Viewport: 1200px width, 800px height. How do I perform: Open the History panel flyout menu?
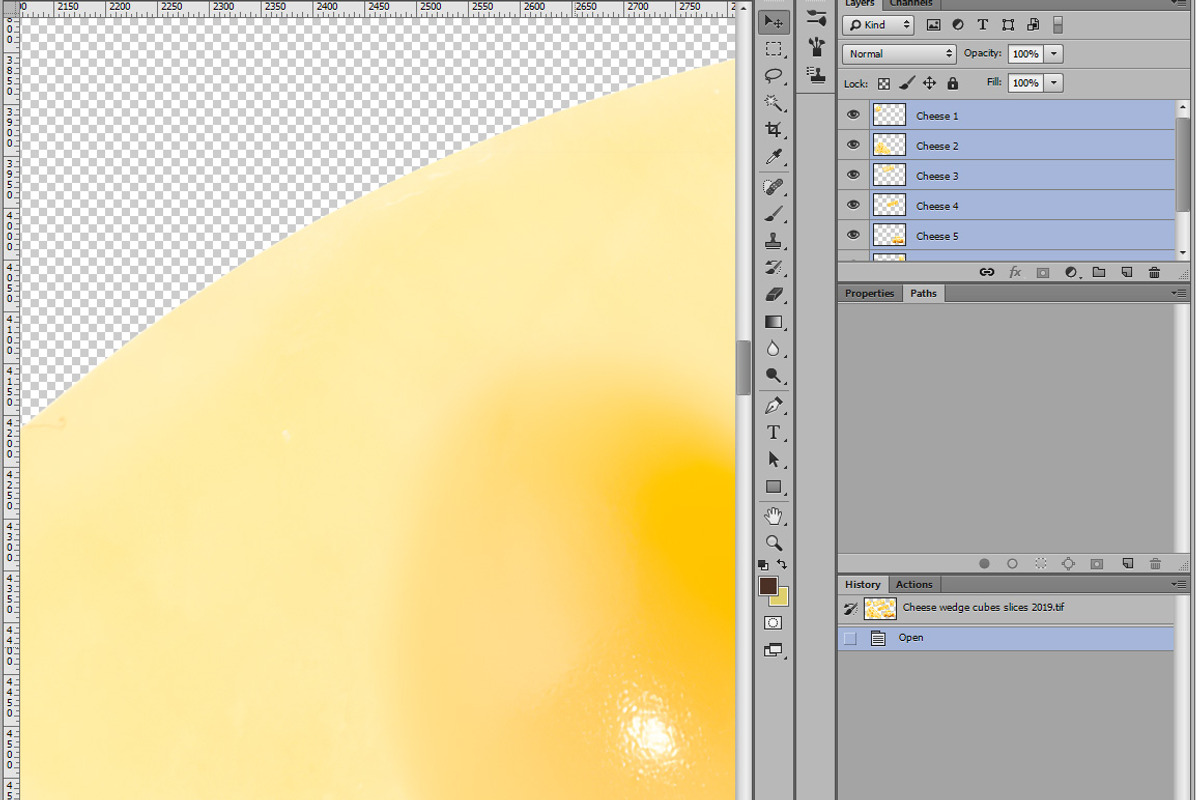click(1181, 584)
